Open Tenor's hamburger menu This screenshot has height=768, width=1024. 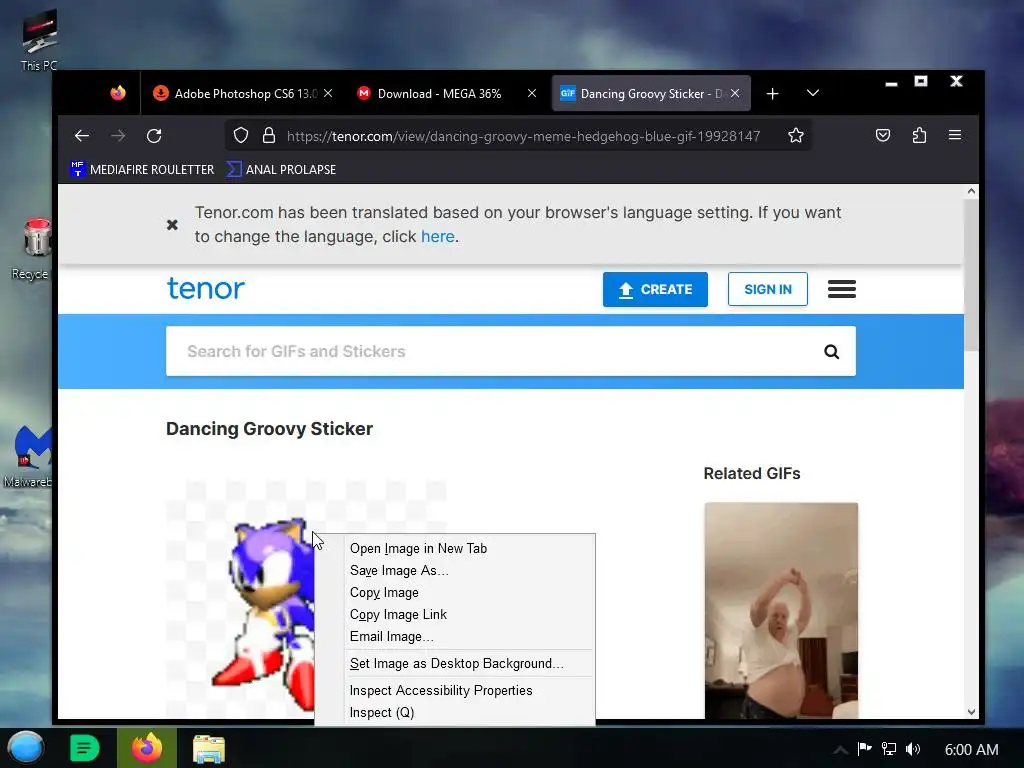pyautogui.click(x=842, y=289)
